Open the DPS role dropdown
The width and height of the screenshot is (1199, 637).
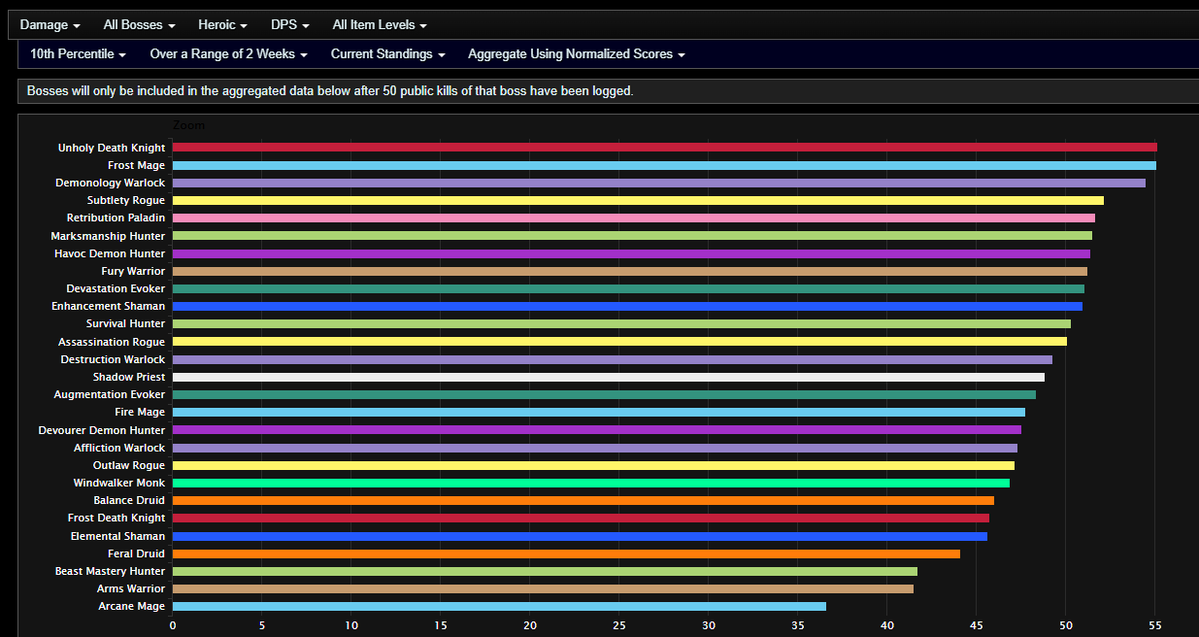click(x=290, y=24)
